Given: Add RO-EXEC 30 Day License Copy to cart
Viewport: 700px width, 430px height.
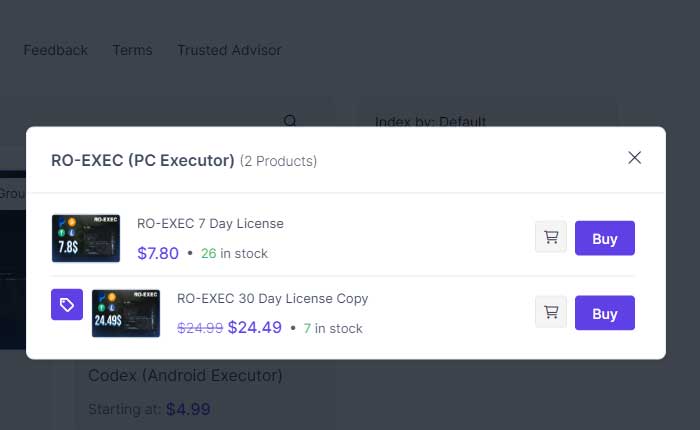Looking at the screenshot, I should (x=551, y=313).
